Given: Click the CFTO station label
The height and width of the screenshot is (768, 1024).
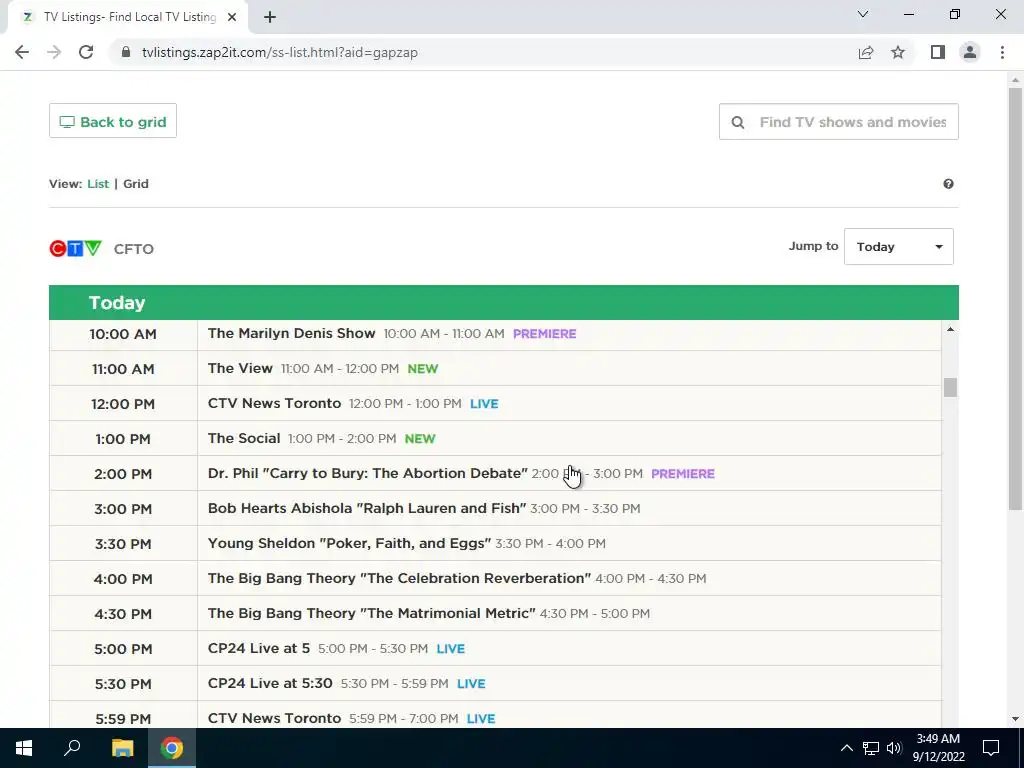Looking at the screenshot, I should click(133, 249).
